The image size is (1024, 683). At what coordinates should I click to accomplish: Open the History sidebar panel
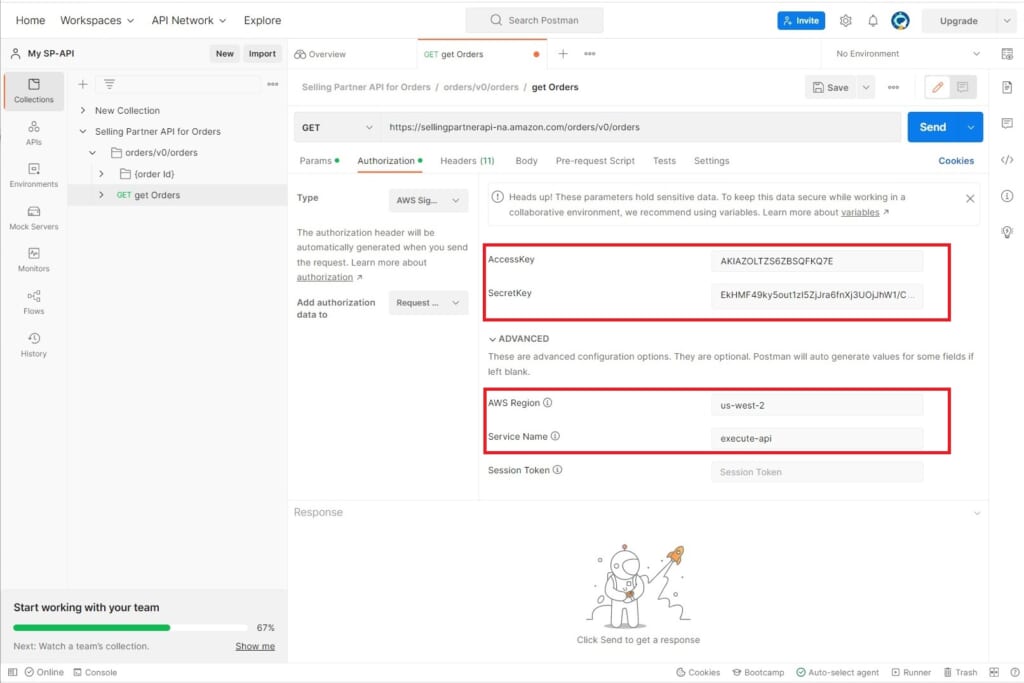tap(34, 344)
